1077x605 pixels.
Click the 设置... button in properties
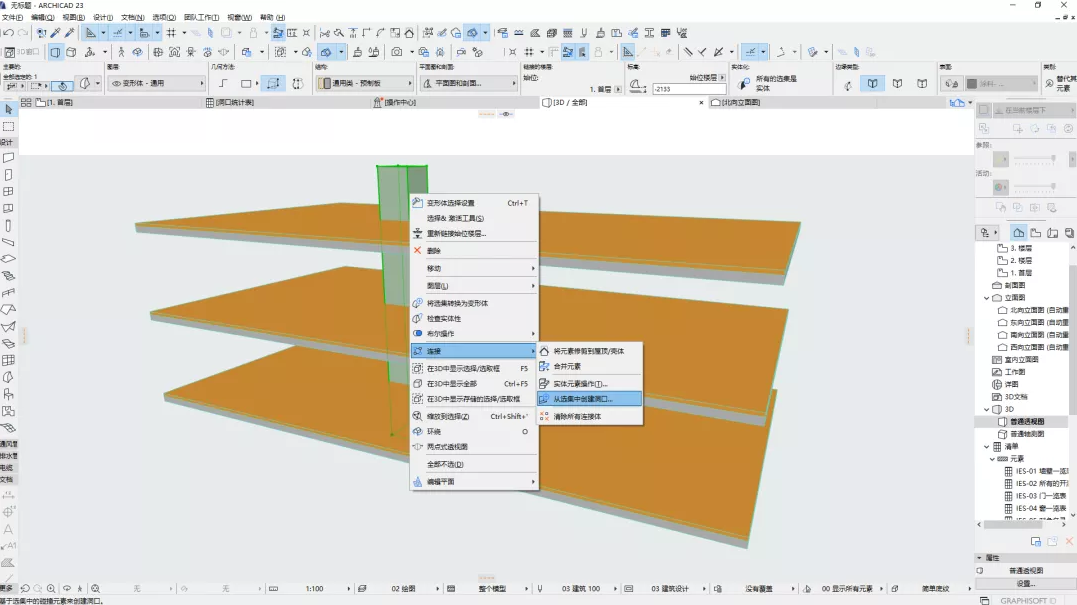tap(1025, 583)
